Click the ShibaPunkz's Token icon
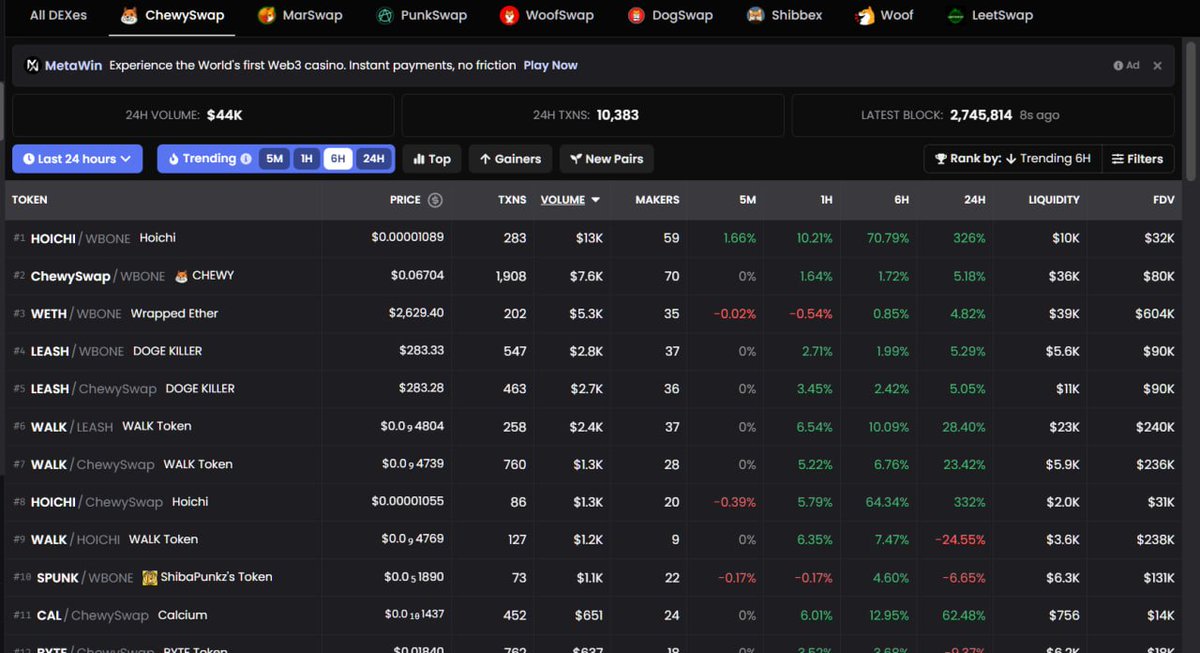Image resolution: width=1200 pixels, height=653 pixels. [x=149, y=577]
